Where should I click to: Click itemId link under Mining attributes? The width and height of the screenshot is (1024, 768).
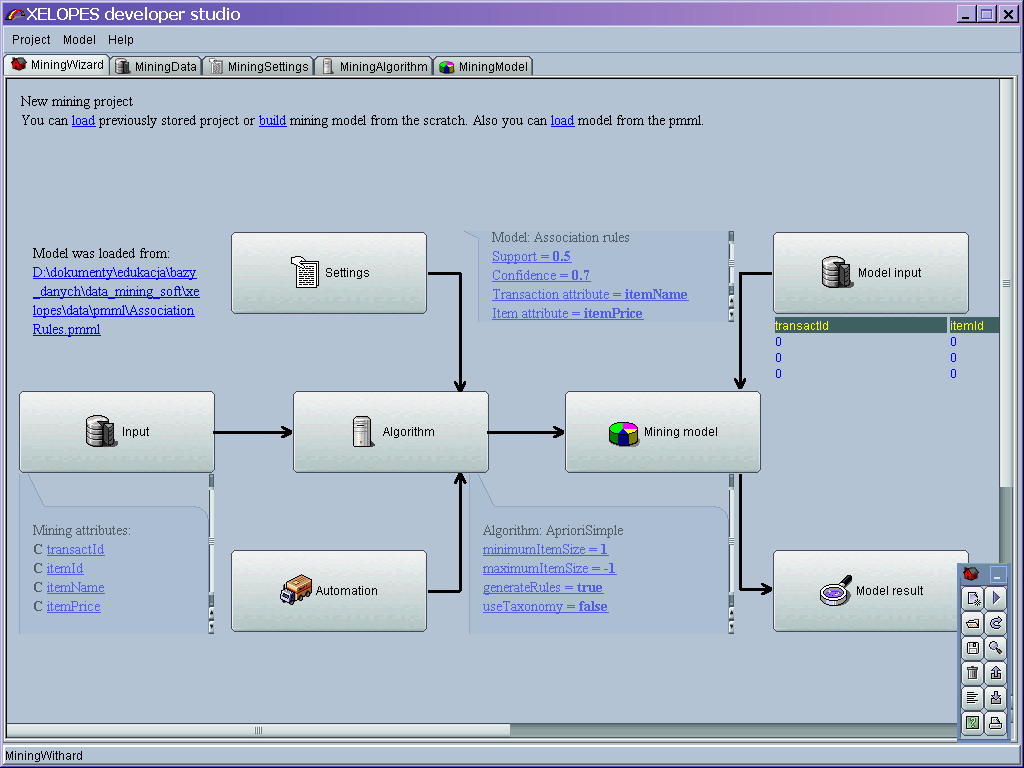[65, 569]
